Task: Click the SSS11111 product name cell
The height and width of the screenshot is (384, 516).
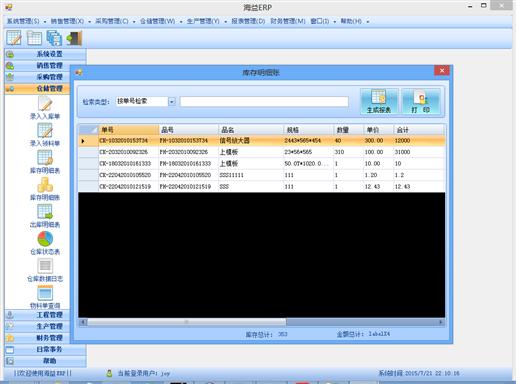Action: tap(251, 175)
